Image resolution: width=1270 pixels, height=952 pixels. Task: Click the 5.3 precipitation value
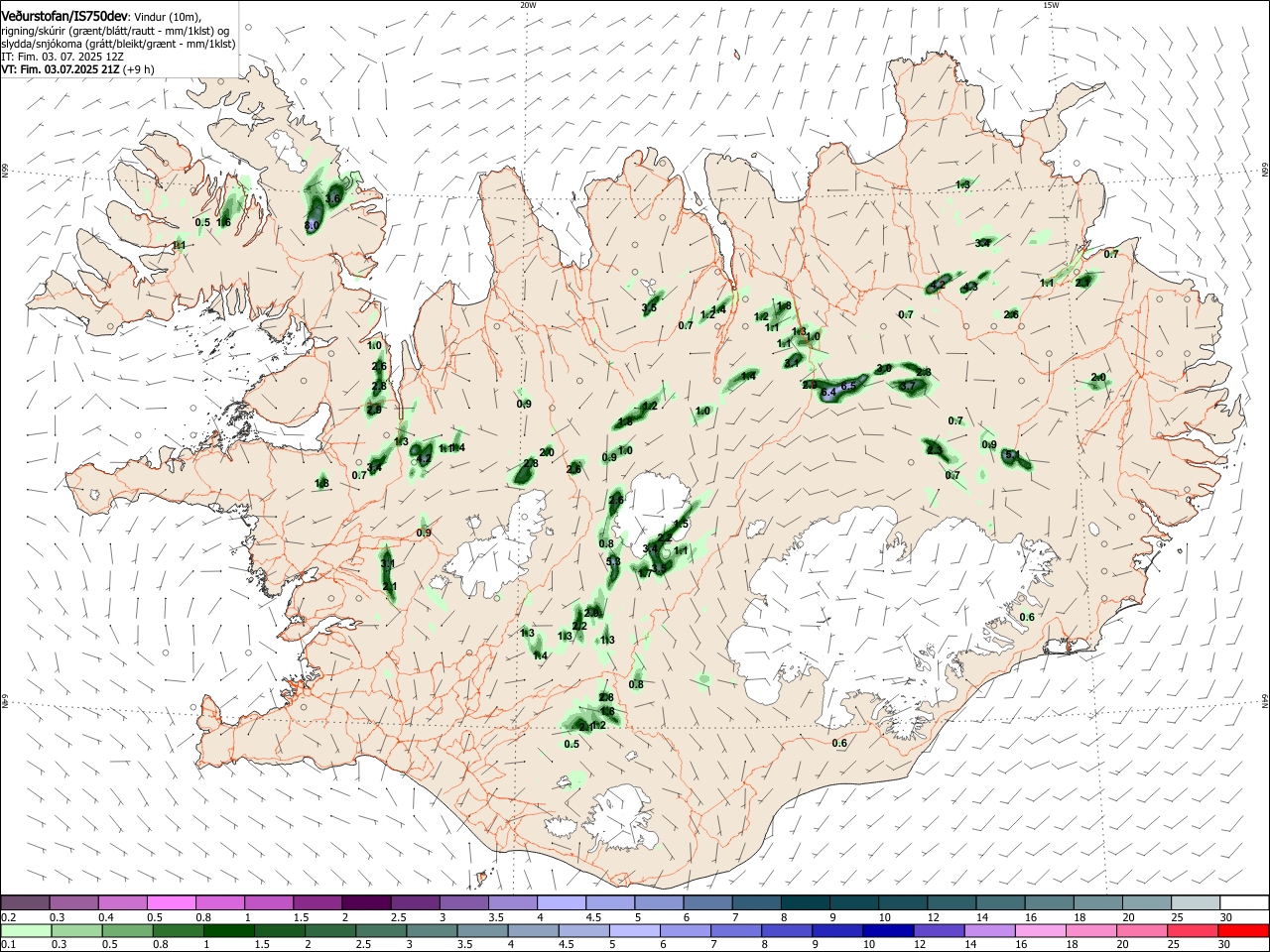coord(613,562)
